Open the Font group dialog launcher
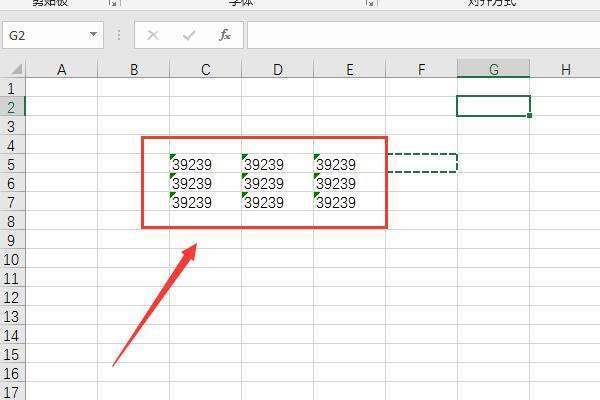This screenshot has width=600, height=400. 371,4
